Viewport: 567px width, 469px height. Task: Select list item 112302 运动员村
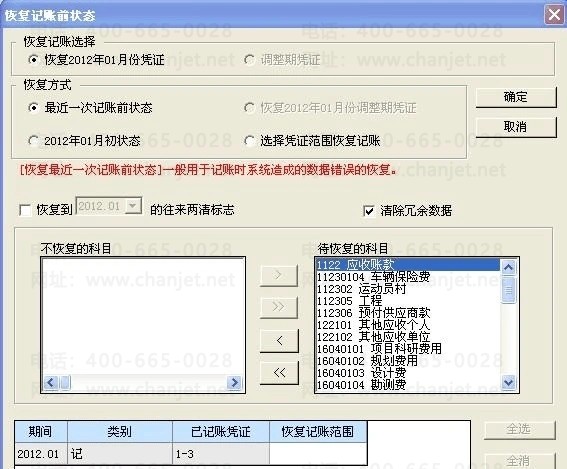click(x=408, y=289)
